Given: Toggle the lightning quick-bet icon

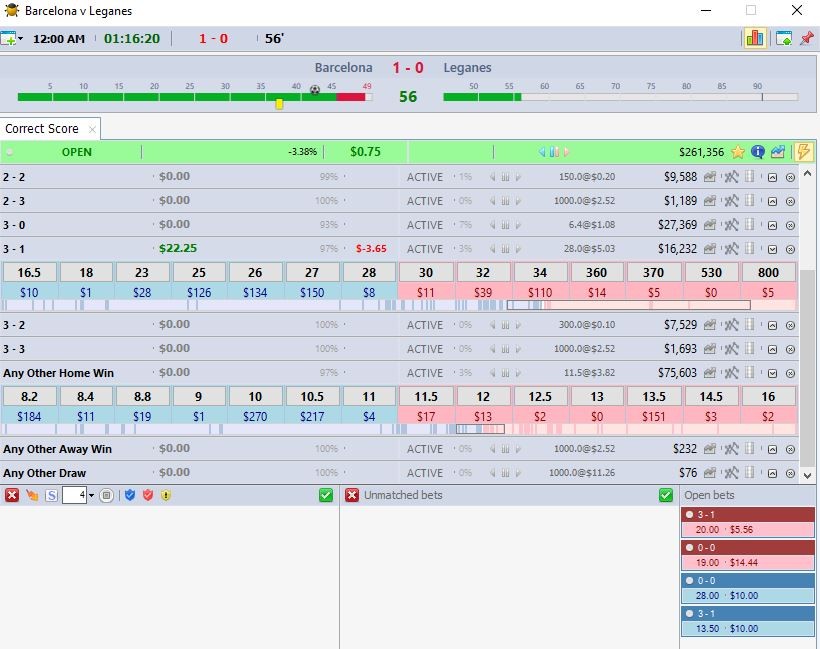Looking at the screenshot, I should 803,152.
